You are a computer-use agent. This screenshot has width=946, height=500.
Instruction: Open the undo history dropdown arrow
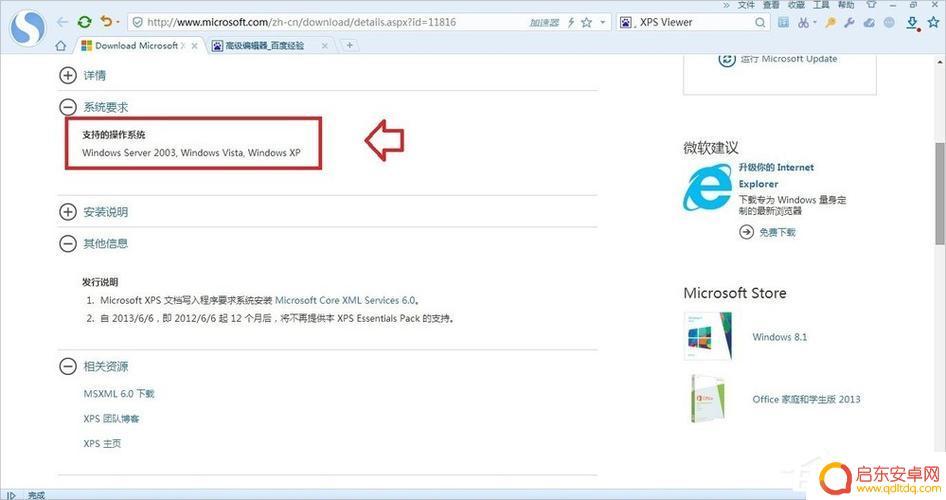118,22
